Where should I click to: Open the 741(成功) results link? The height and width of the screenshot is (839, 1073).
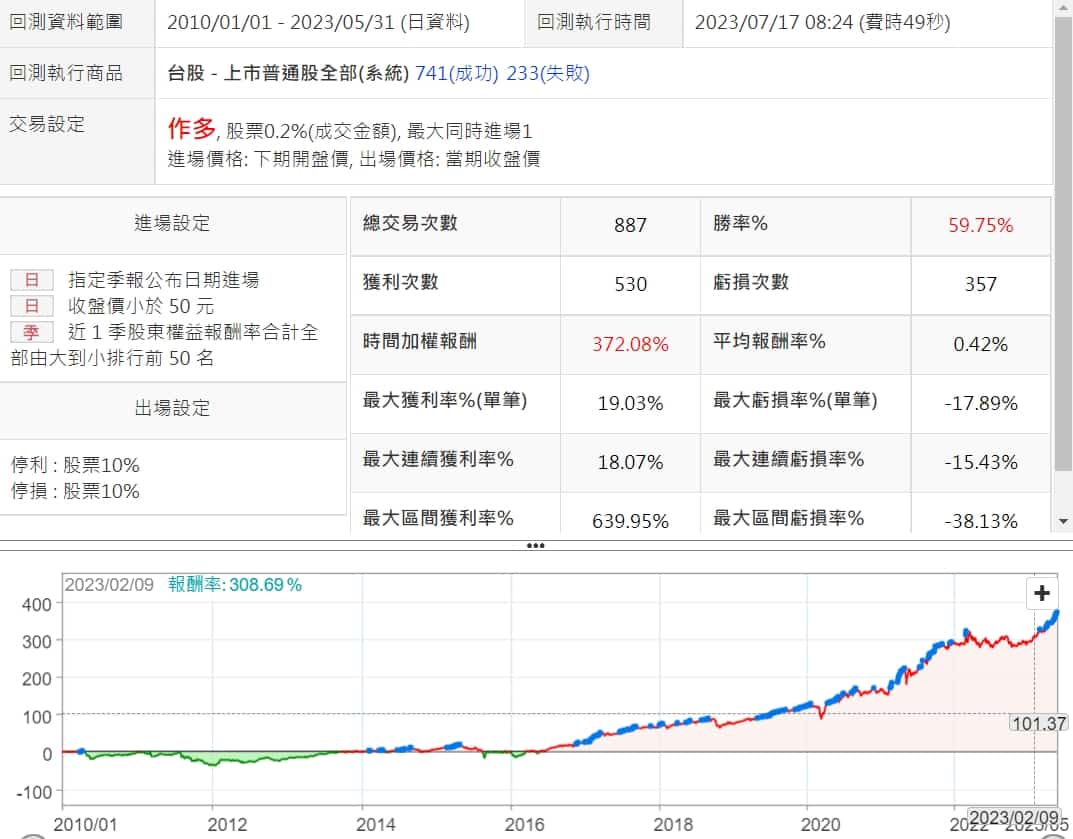pyautogui.click(x=458, y=73)
